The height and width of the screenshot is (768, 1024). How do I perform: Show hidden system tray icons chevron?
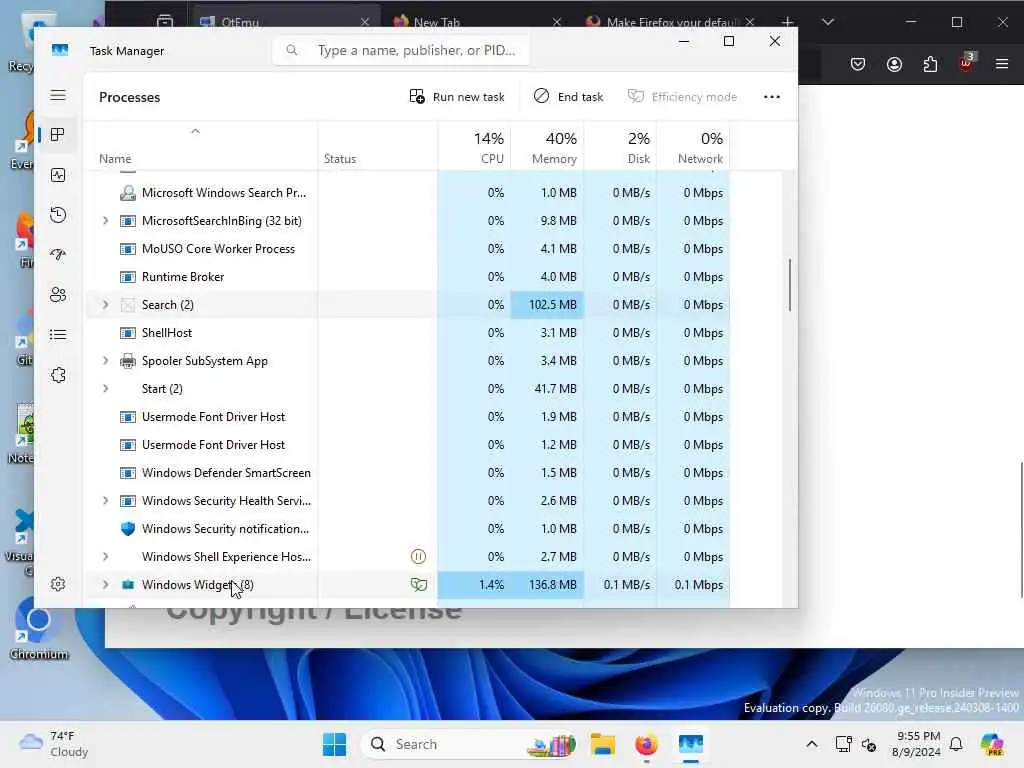tap(812, 744)
